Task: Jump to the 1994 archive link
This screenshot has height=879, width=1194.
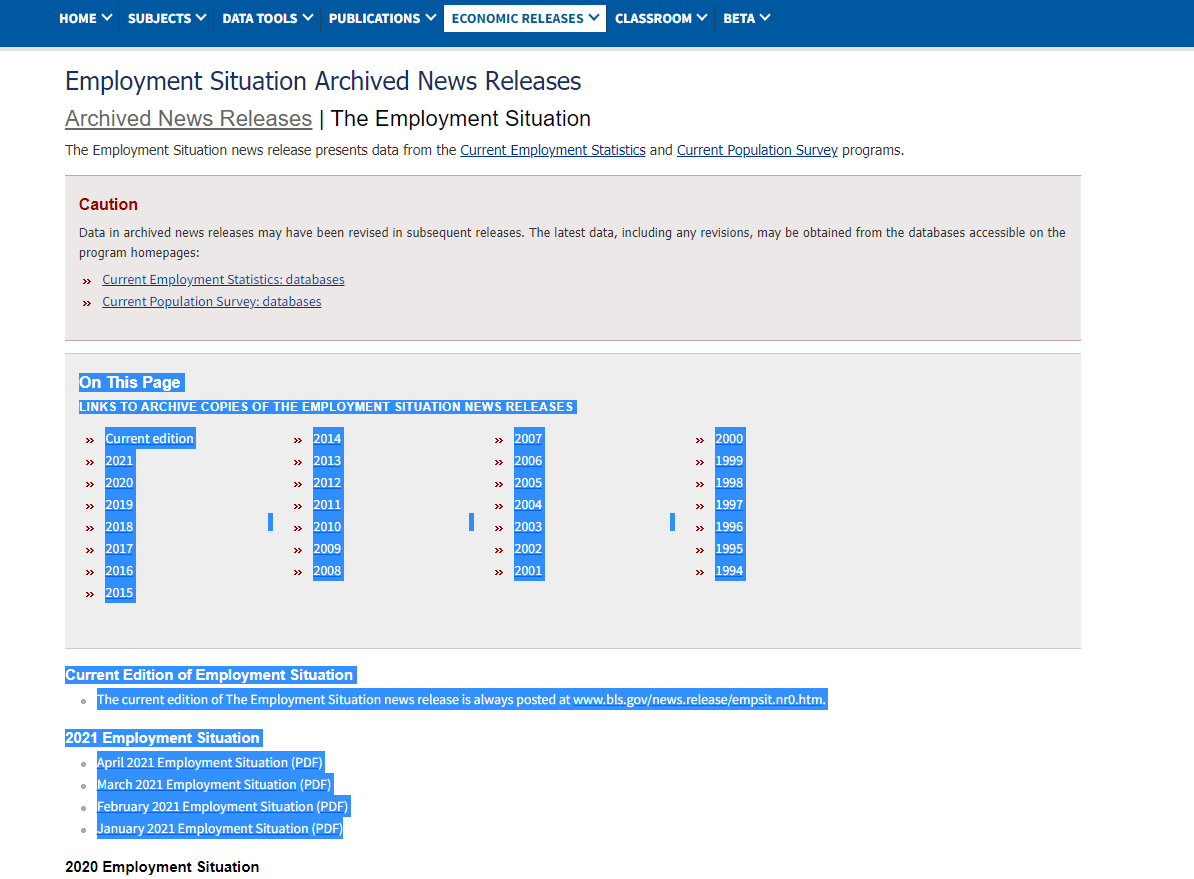Action: 729,571
